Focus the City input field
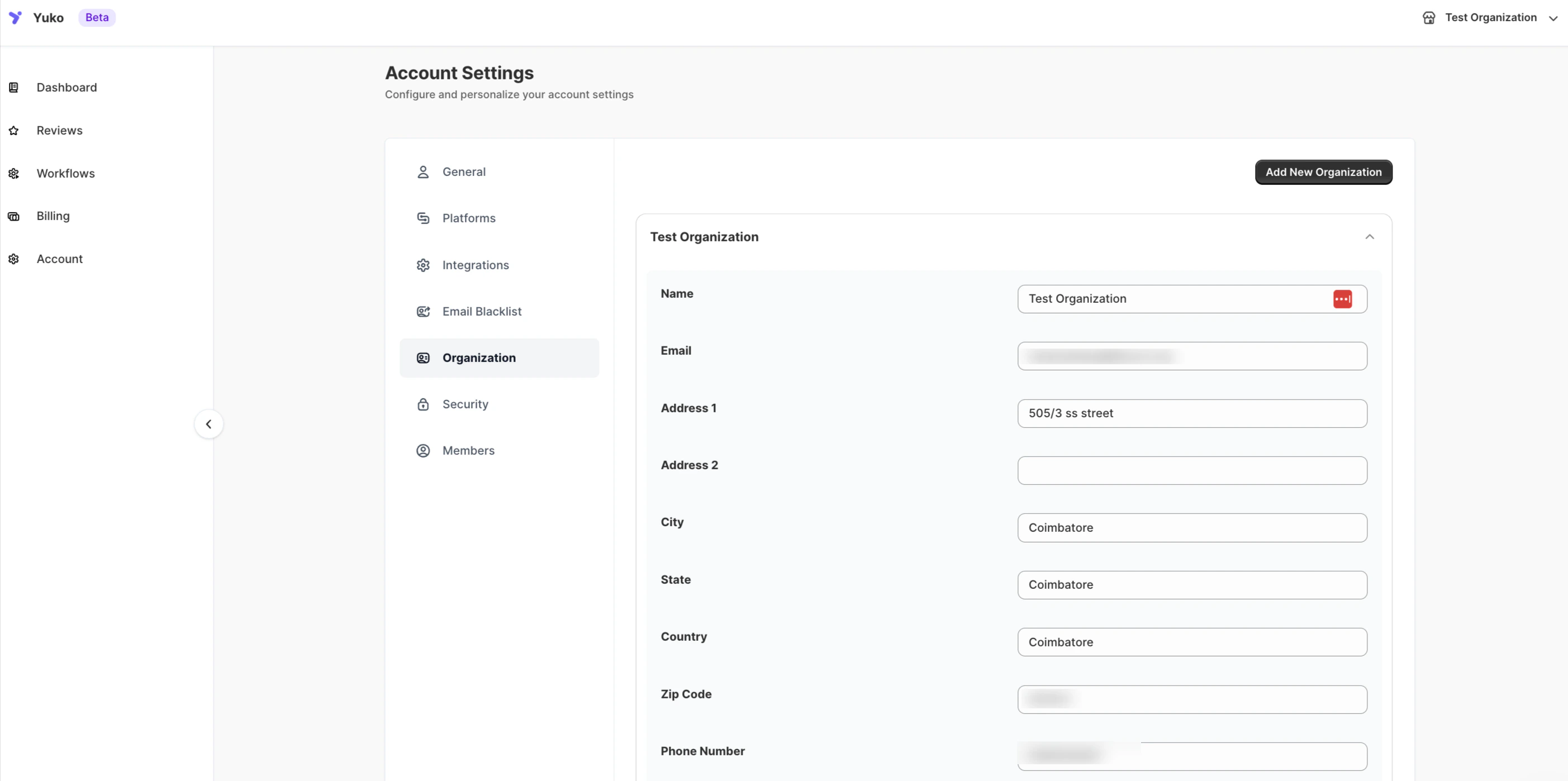 click(1192, 528)
